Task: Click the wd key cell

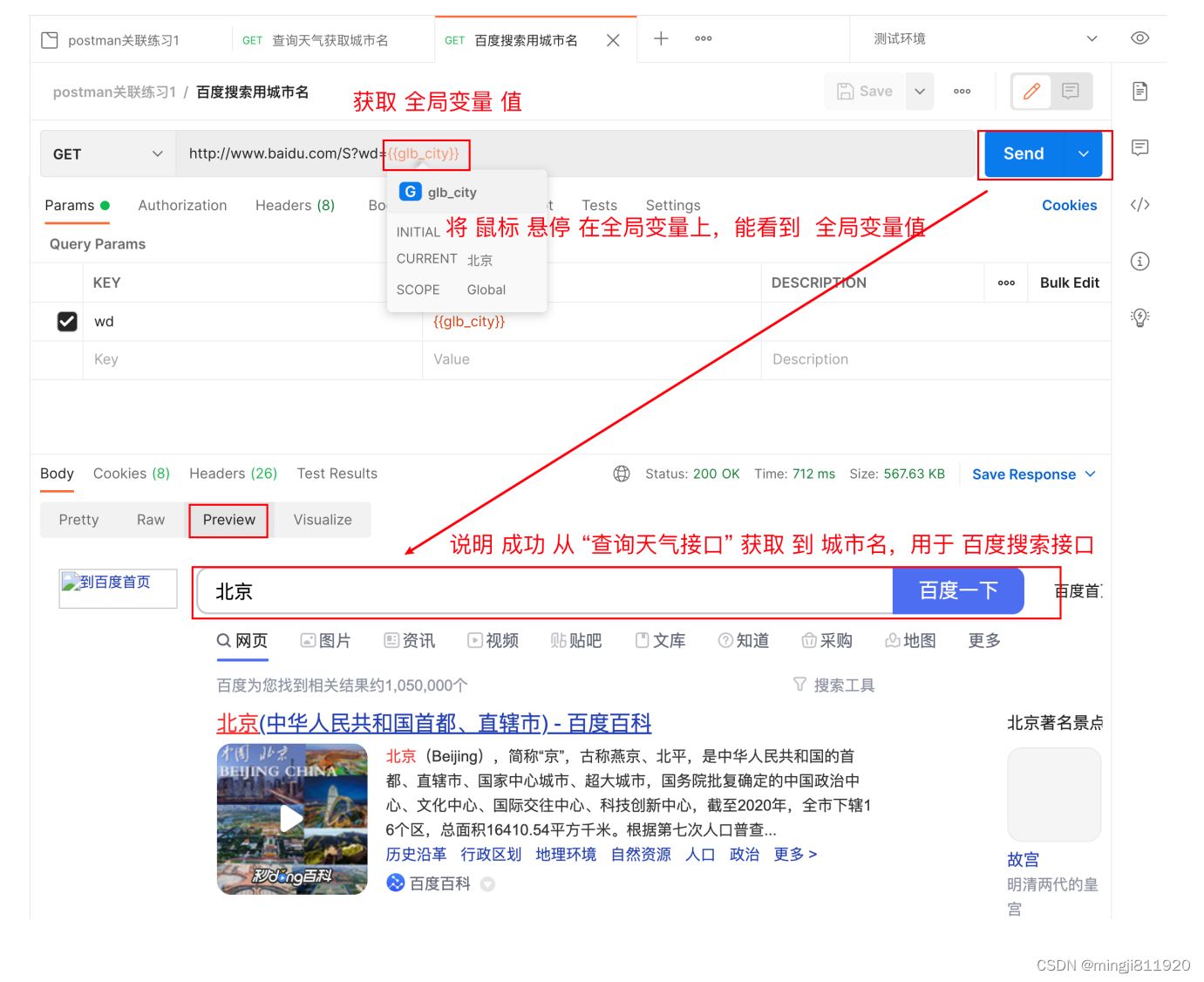Action: tap(253, 322)
